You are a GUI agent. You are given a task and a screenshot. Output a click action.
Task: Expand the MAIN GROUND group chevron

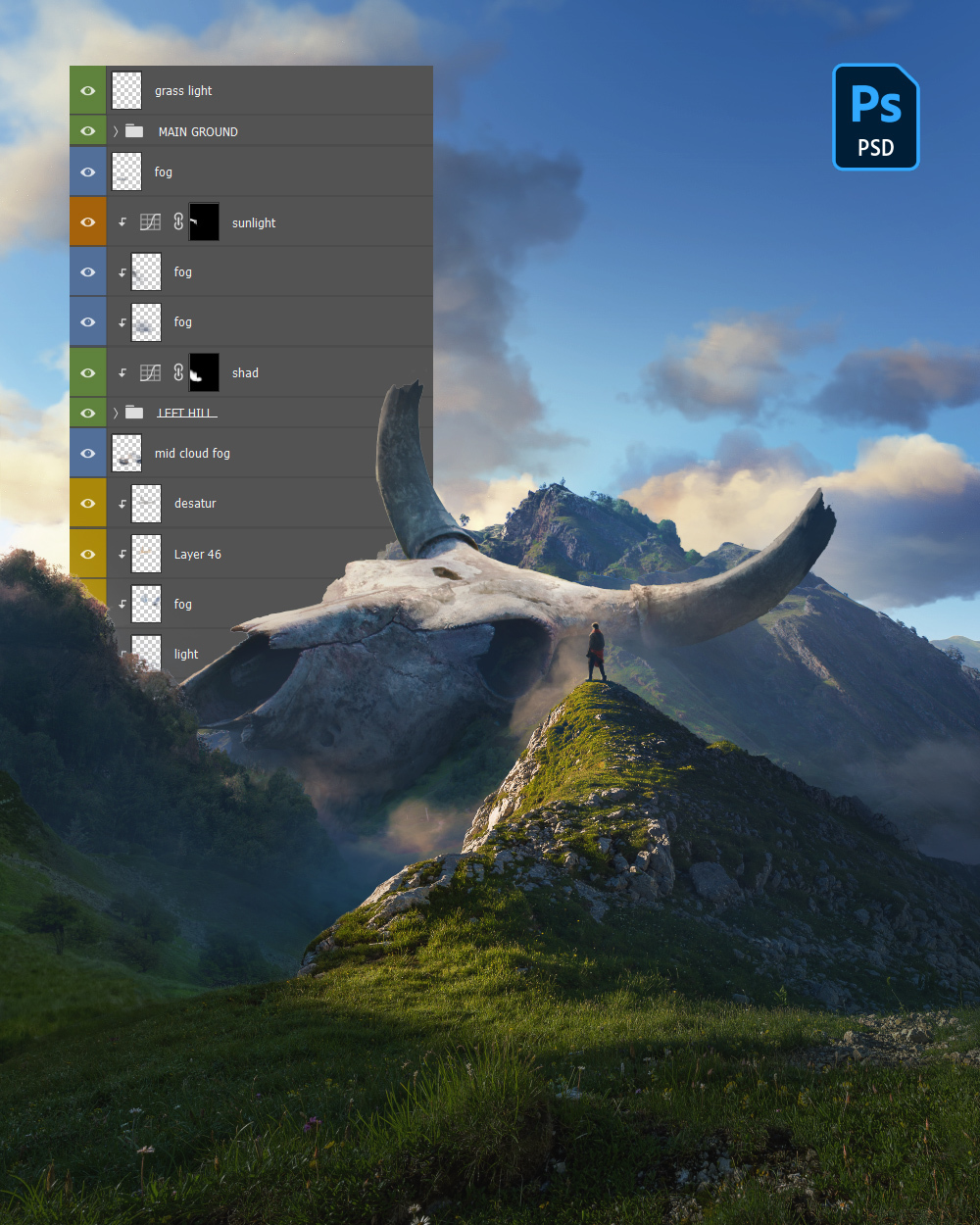116,131
